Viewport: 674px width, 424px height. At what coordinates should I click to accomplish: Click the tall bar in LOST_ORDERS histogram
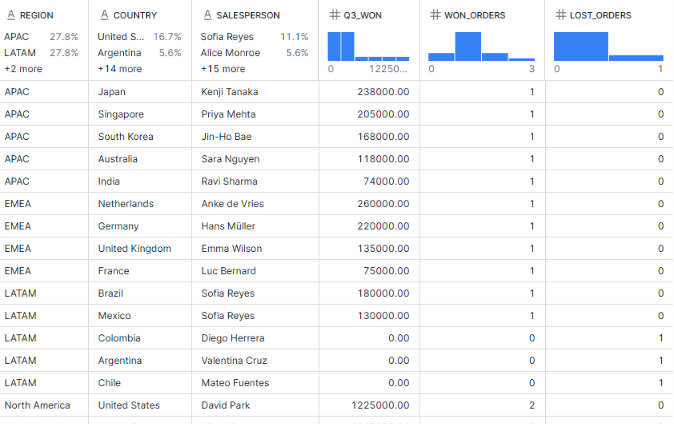point(581,46)
